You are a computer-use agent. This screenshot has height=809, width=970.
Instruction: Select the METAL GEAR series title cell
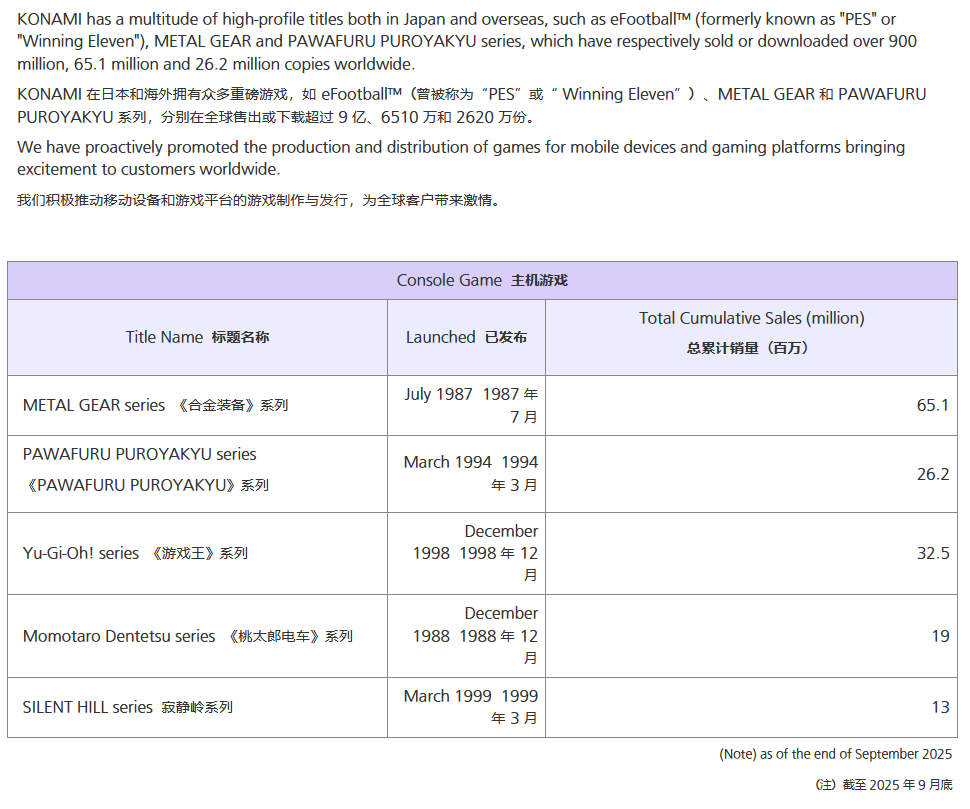coord(155,405)
